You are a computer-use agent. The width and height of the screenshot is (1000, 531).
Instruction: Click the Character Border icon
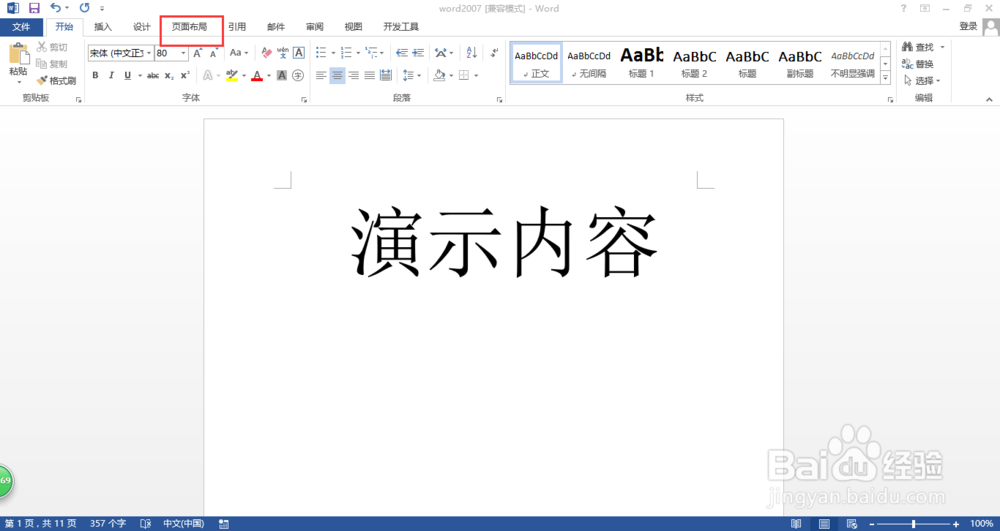point(298,53)
